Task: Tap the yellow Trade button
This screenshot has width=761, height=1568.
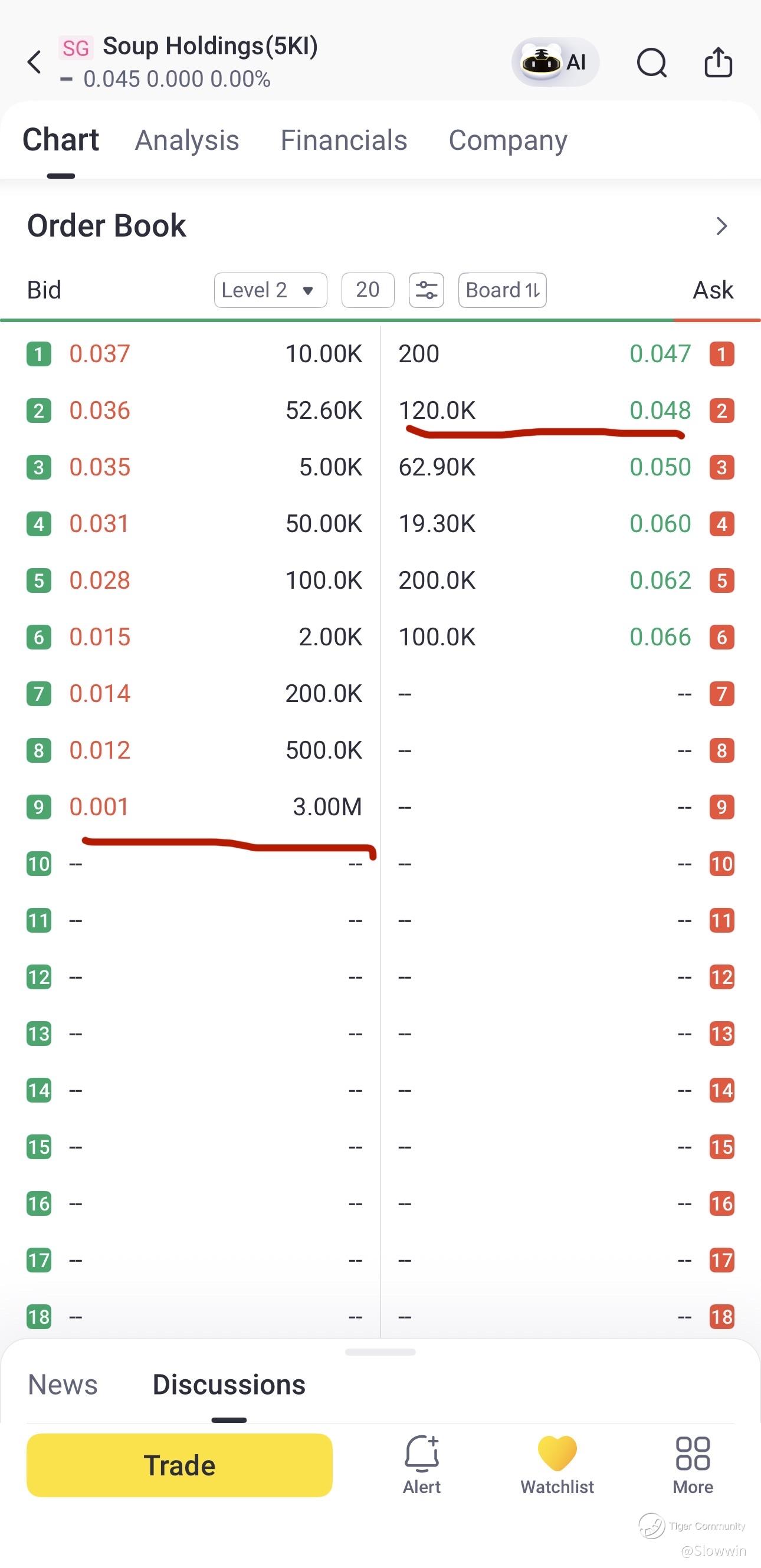Action: tap(179, 1465)
